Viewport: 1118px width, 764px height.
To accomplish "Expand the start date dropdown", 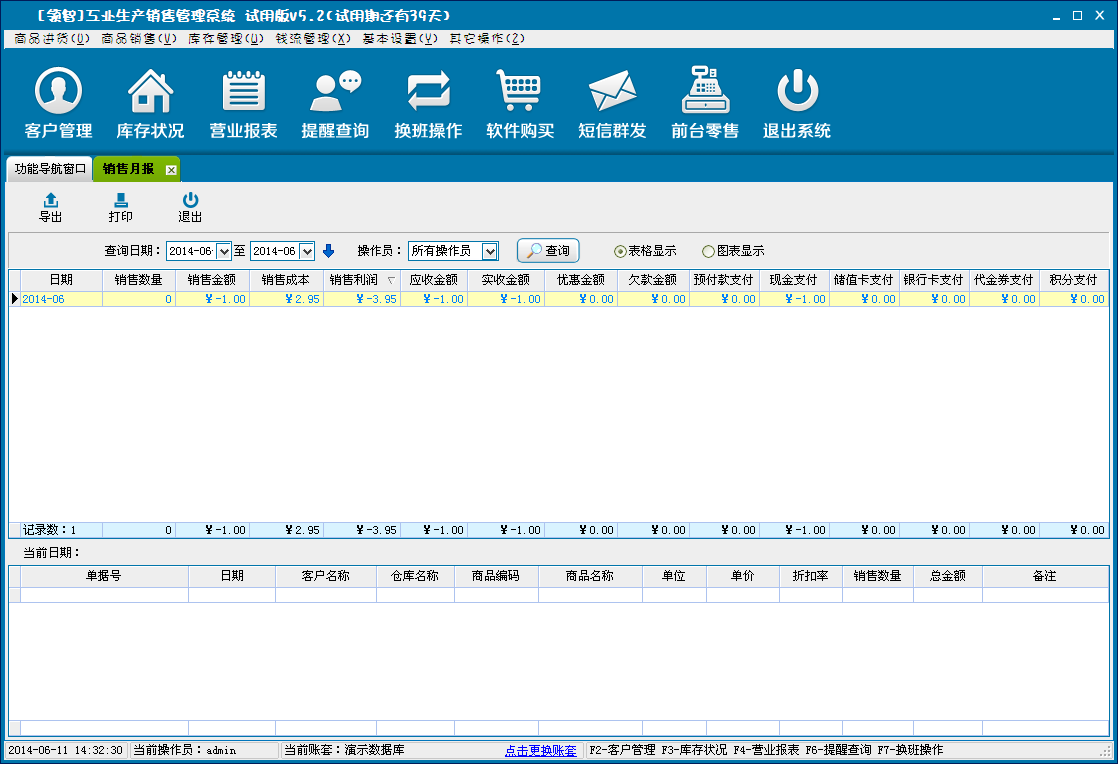I will click(x=223, y=251).
